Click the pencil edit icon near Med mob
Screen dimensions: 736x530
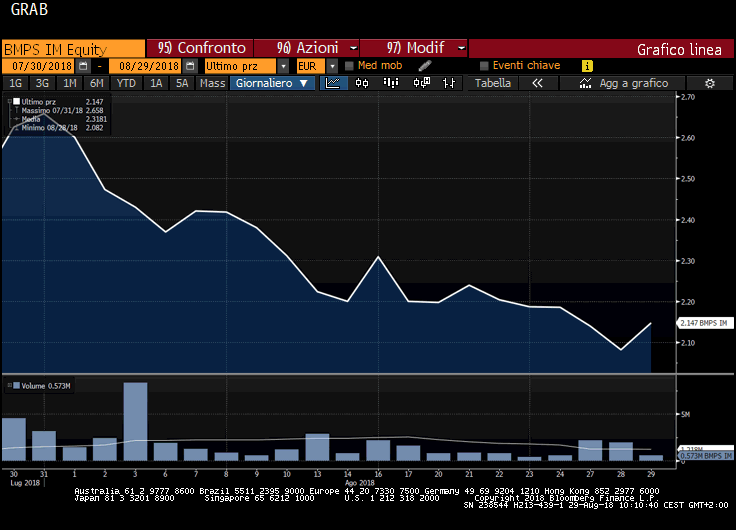click(425, 66)
